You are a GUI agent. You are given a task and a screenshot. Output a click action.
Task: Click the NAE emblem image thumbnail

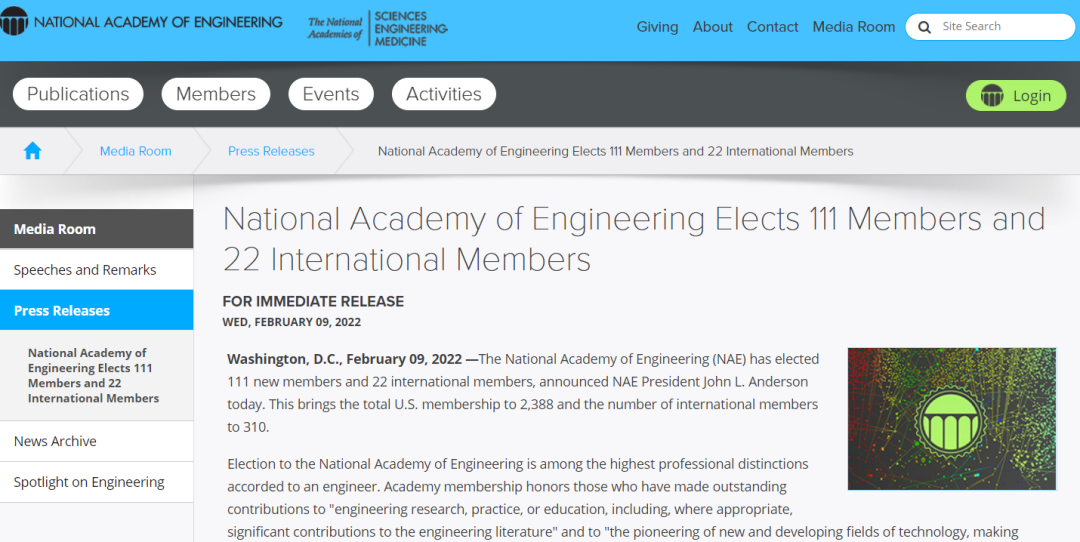tap(951, 419)
